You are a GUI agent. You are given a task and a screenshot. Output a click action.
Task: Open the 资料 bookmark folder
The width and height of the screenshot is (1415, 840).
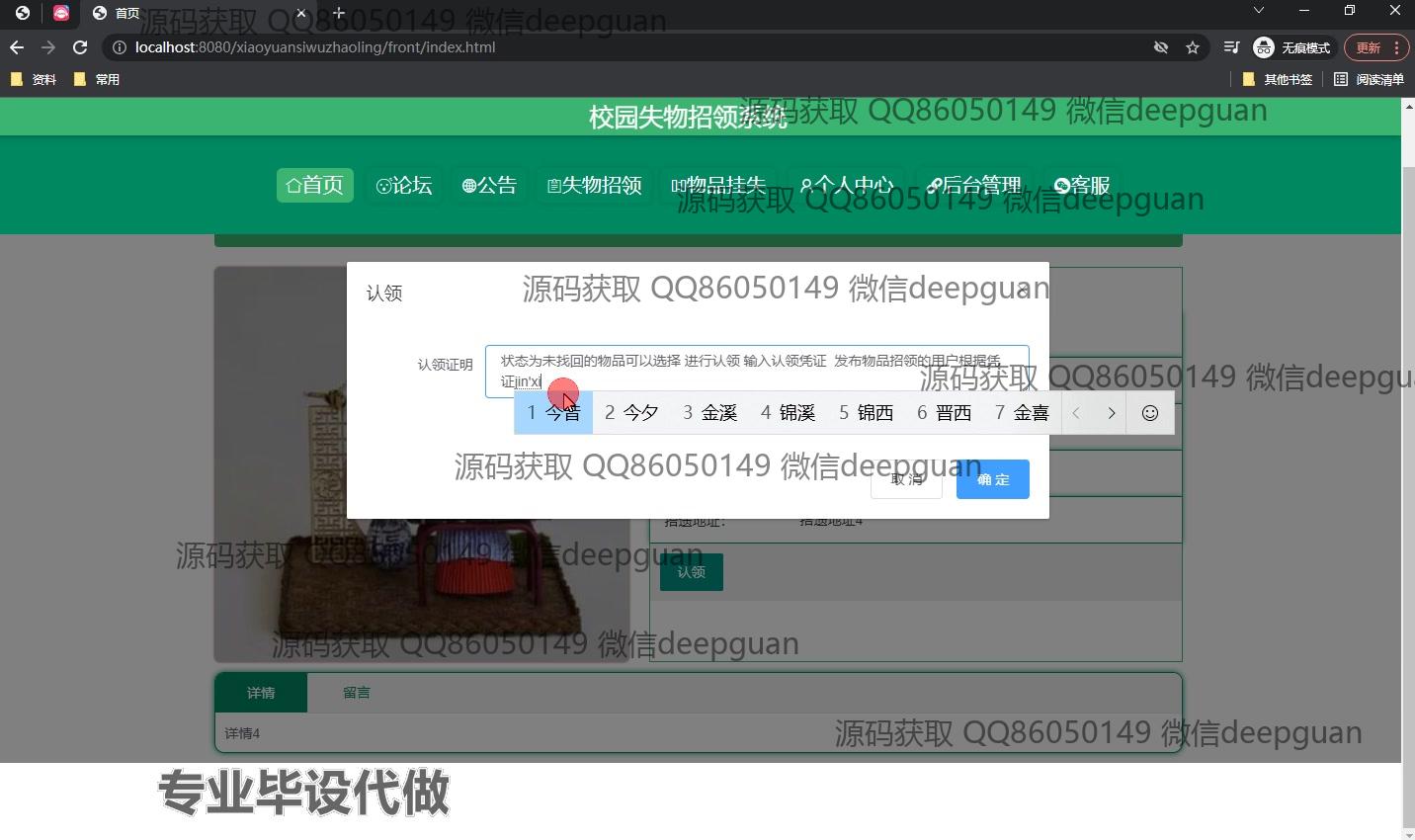(34, 79)
